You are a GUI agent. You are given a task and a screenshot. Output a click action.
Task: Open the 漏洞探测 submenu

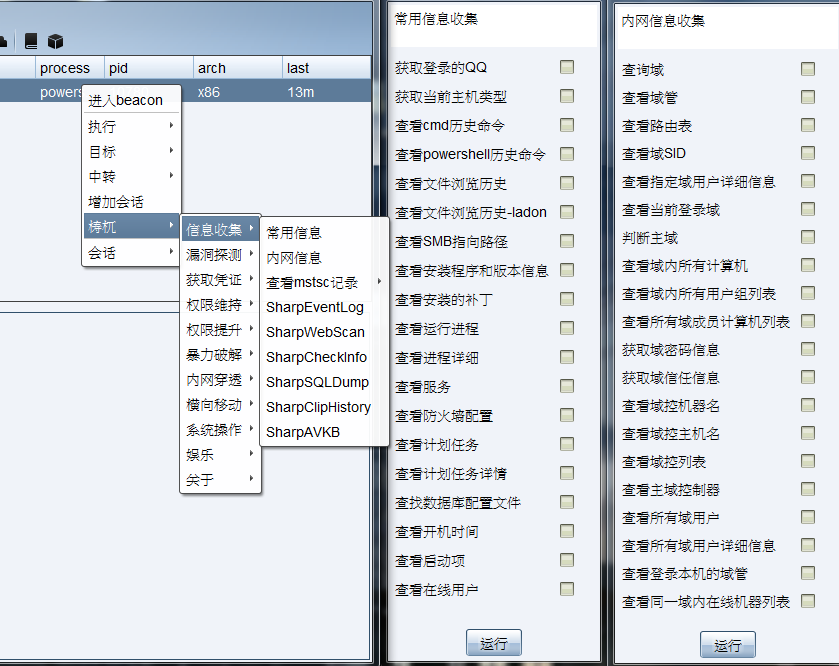pos(220,255)
